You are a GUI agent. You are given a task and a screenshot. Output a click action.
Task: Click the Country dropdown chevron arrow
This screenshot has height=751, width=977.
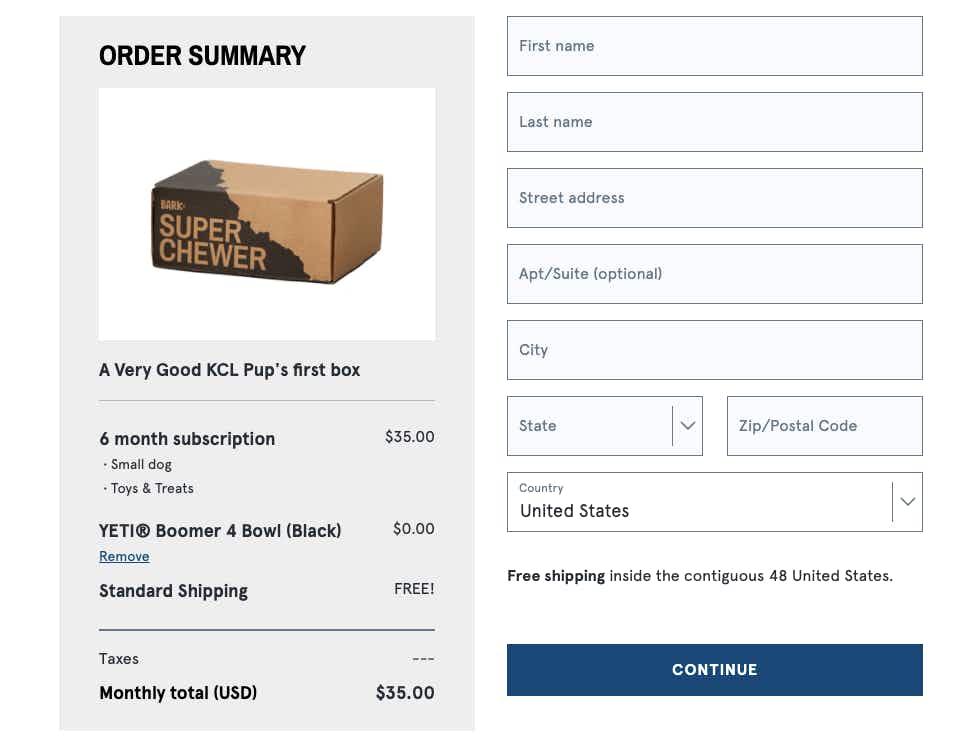907,502
